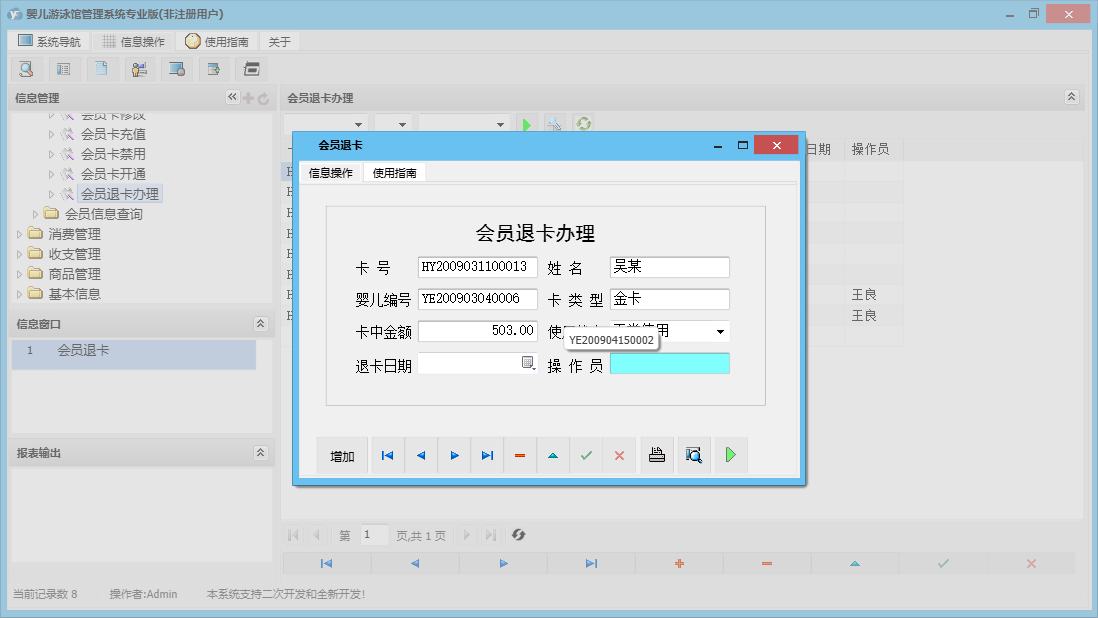The width and height of the screenshot is (1098, 618).
Task: Select the magnifier search icon on the toolbar
Action: click(25, 68)
